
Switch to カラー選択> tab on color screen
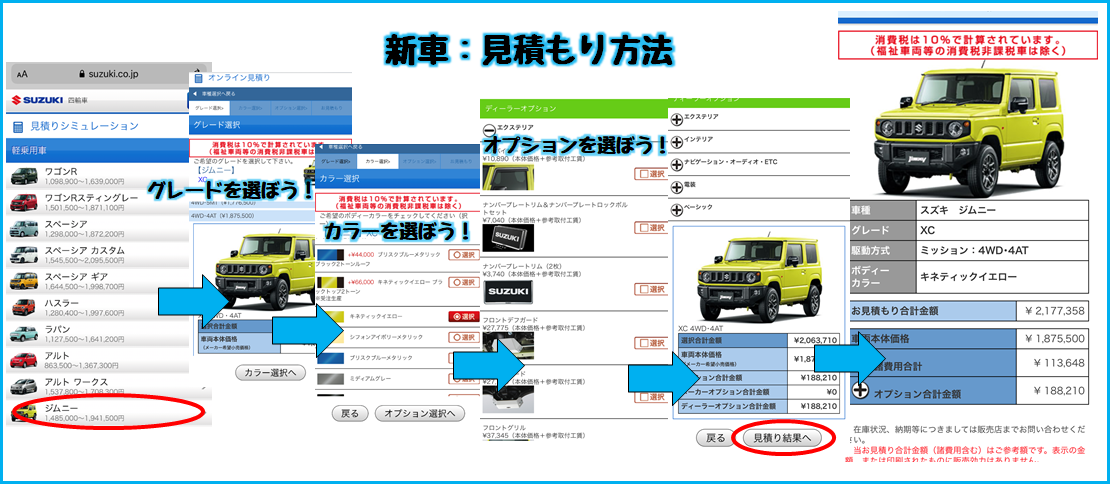click(x=379, y=162)
